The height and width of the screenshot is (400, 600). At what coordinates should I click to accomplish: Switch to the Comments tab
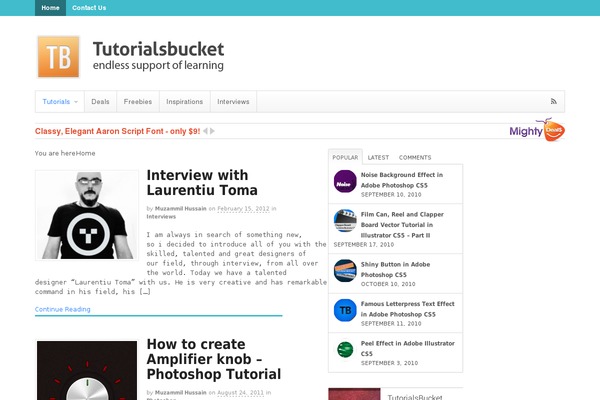[415, 157]
